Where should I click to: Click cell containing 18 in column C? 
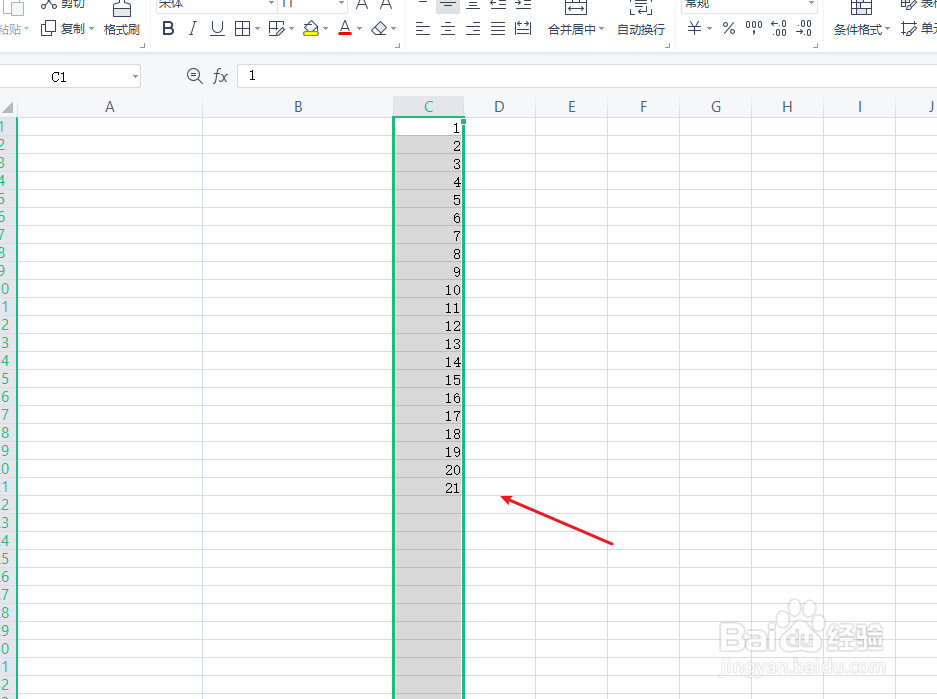tap(428, 433)
